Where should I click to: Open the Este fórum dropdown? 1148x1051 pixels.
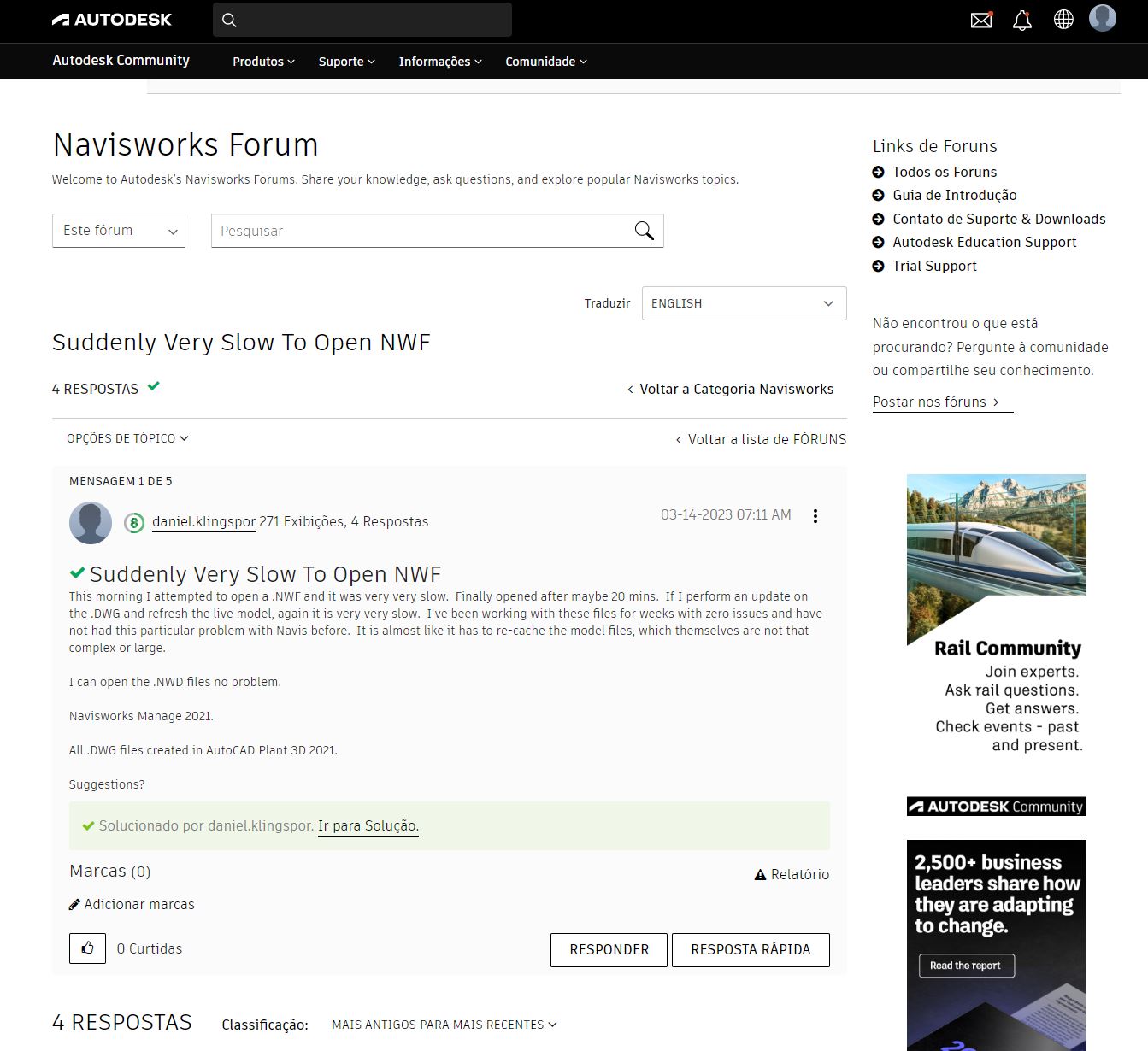(x=117, y=230)
